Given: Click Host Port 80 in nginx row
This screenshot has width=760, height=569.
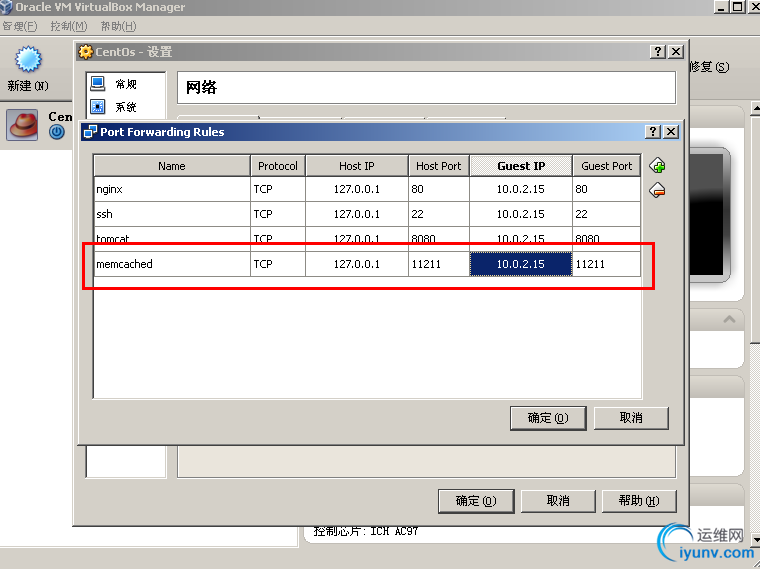Looking at the screenshot, I should [x=439, y=189].
